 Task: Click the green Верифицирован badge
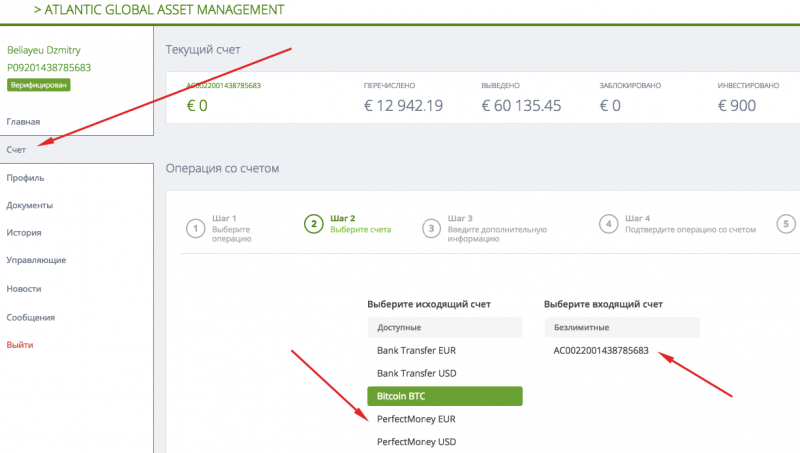point(38,86)
